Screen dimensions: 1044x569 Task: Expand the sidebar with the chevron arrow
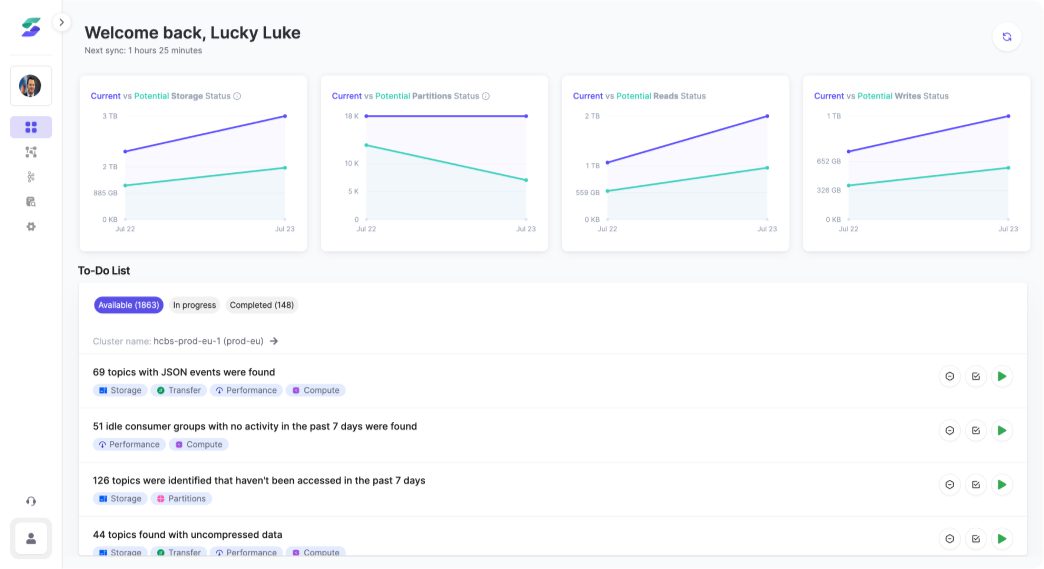click(x=61, y=22)
